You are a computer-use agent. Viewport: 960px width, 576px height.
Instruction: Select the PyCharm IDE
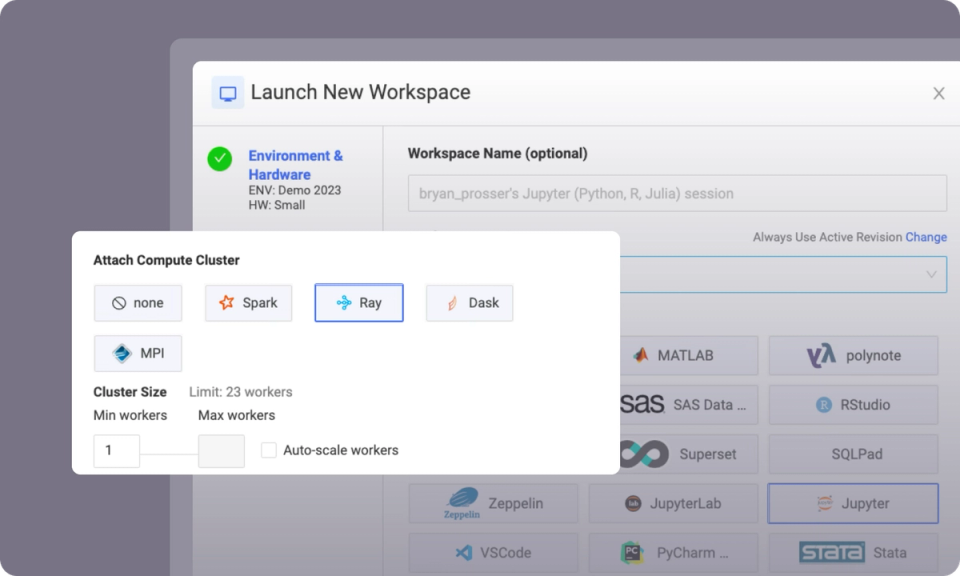673,552
